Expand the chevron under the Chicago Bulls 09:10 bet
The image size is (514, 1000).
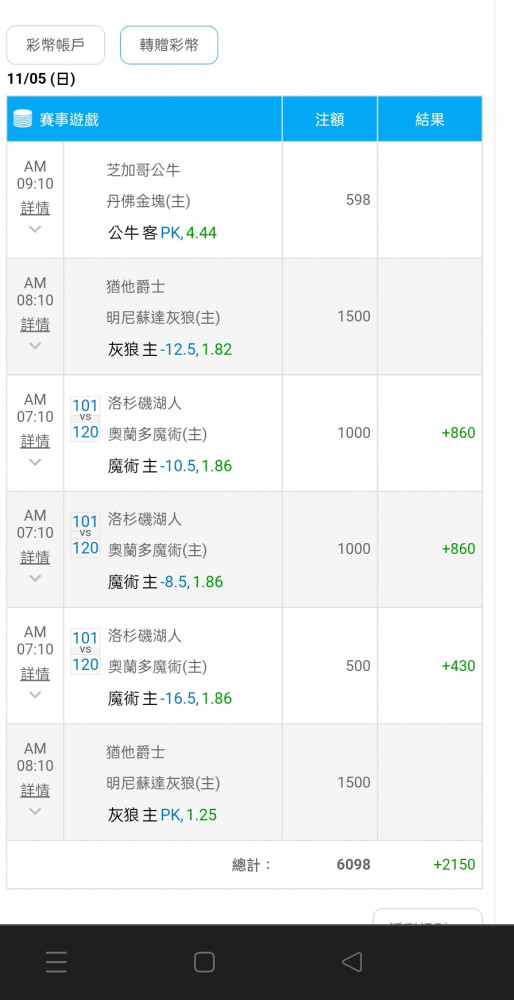click(x=35, y=229)
